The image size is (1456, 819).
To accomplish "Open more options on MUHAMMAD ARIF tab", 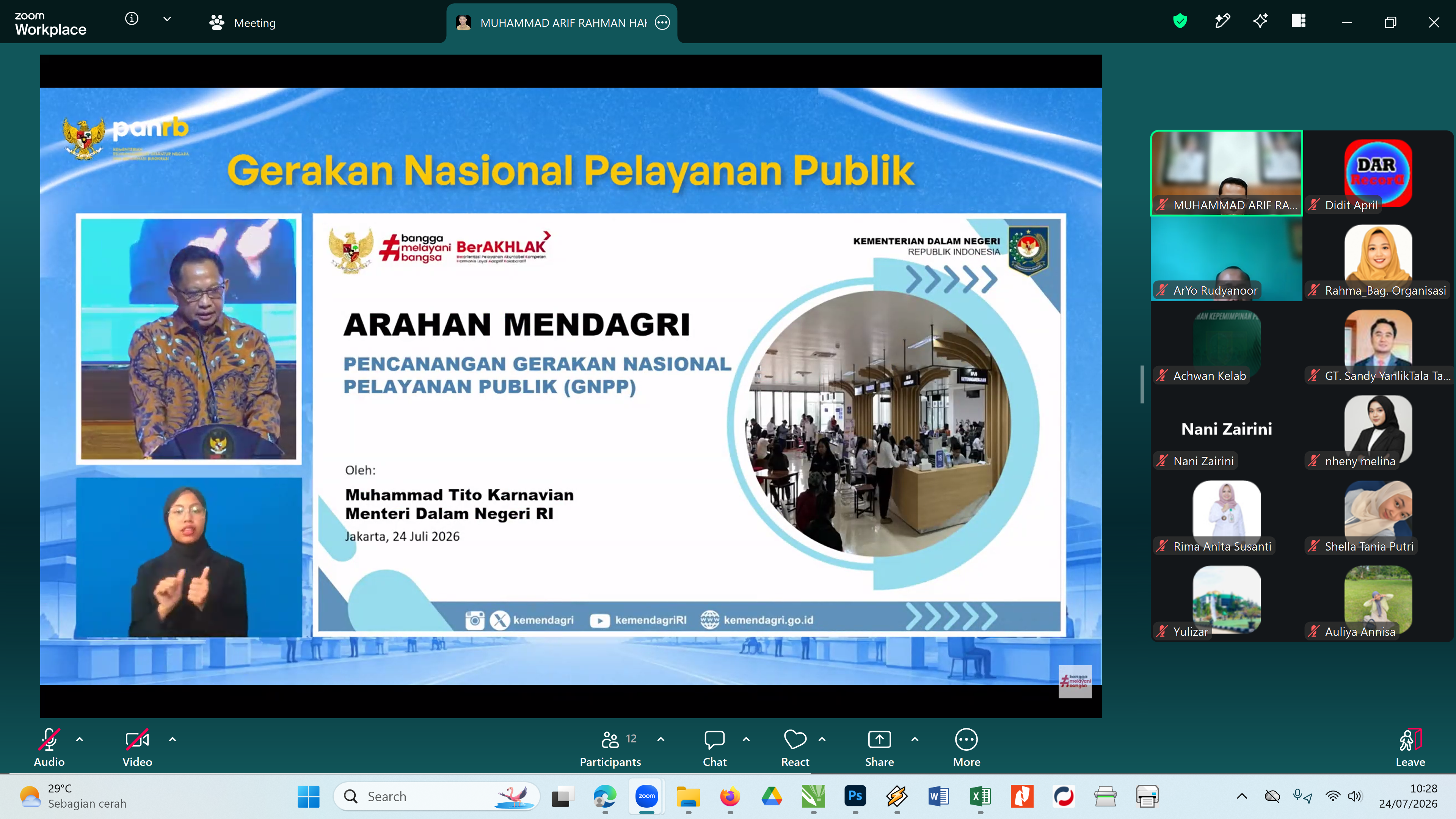I will point(662,23).
